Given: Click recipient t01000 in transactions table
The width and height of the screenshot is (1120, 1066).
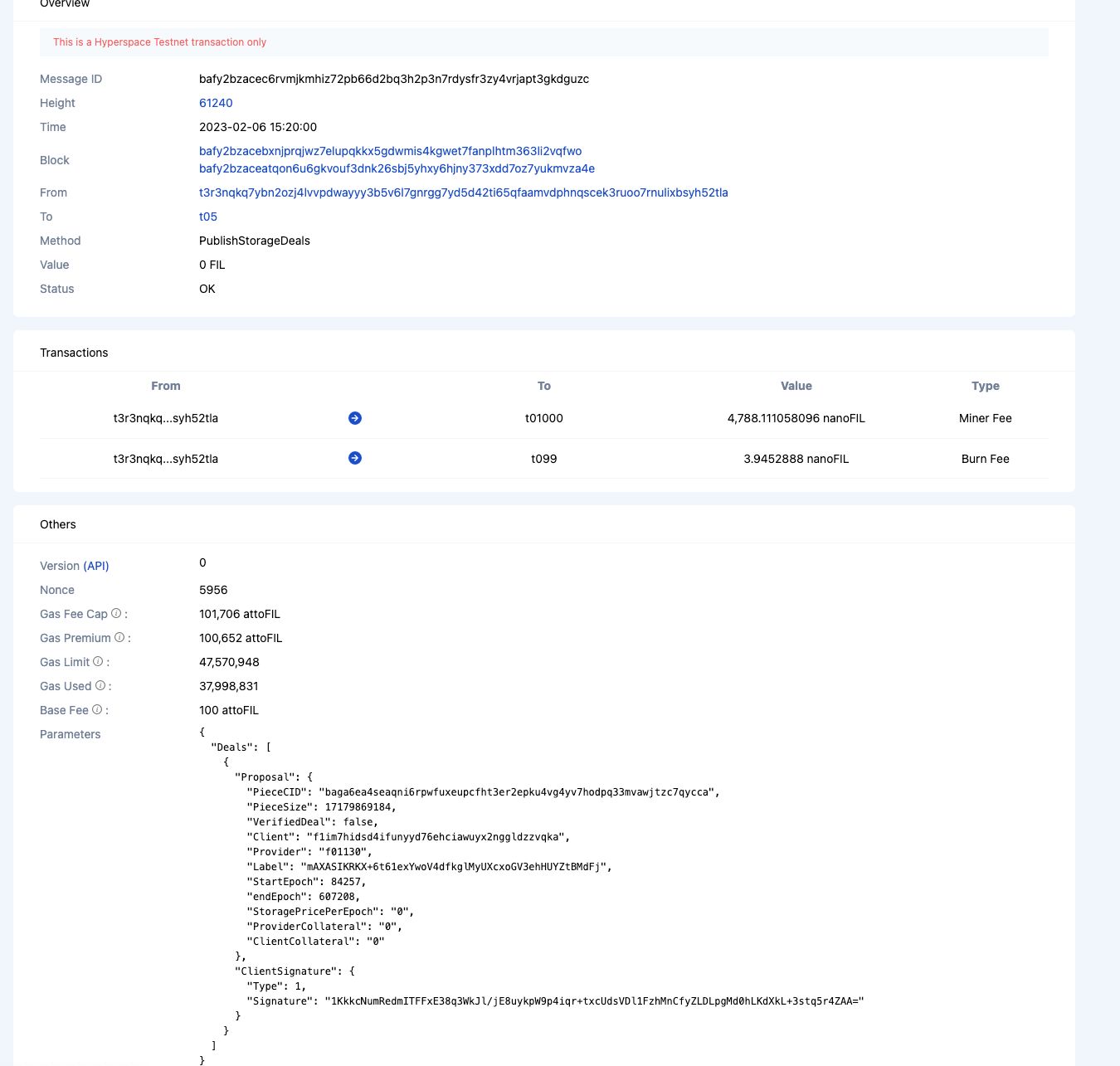Looking at the screenshot, I should pos(544,418).
